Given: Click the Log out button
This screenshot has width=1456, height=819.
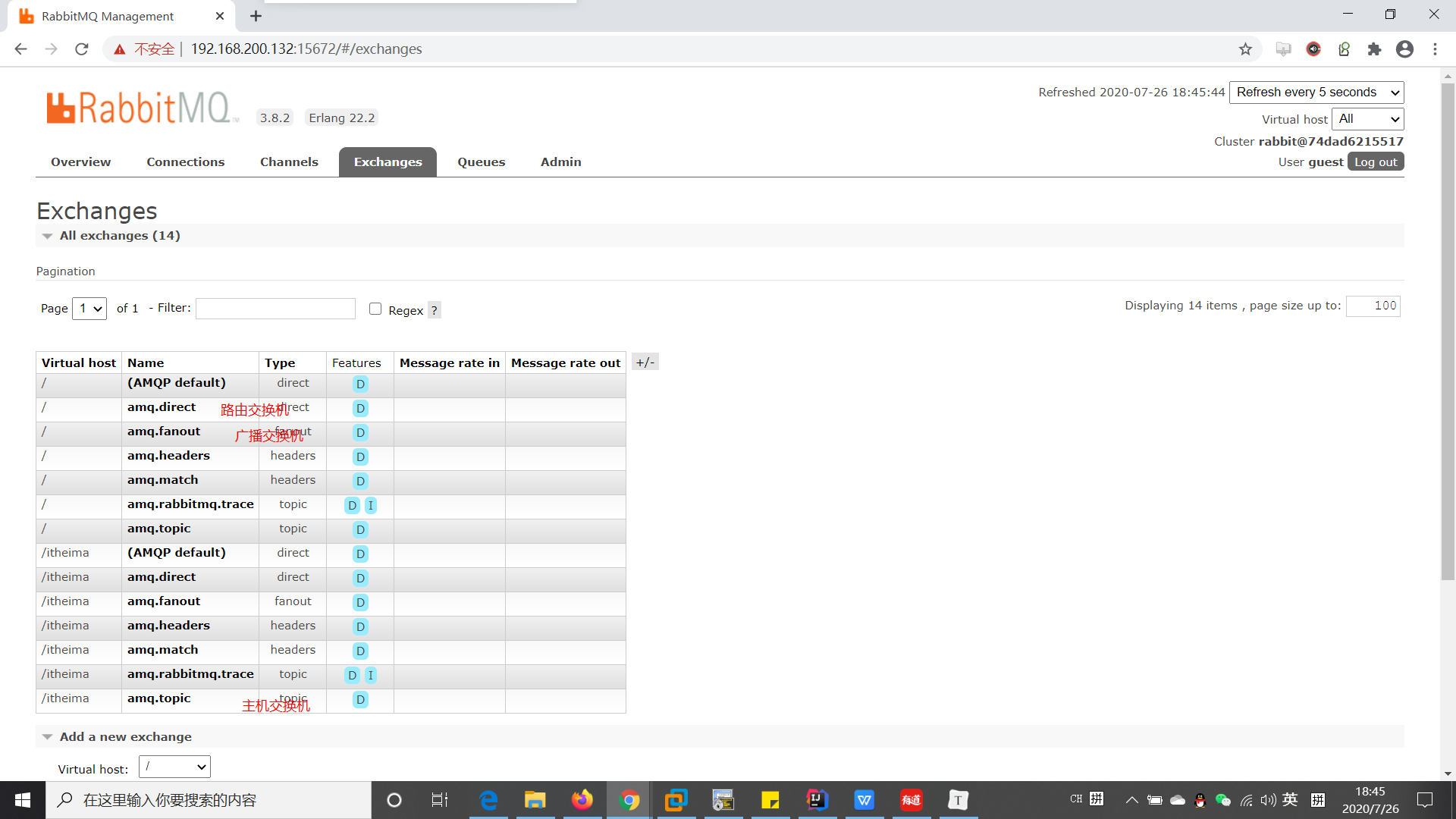Looking at the screenshot, I should coord(1375,162).
